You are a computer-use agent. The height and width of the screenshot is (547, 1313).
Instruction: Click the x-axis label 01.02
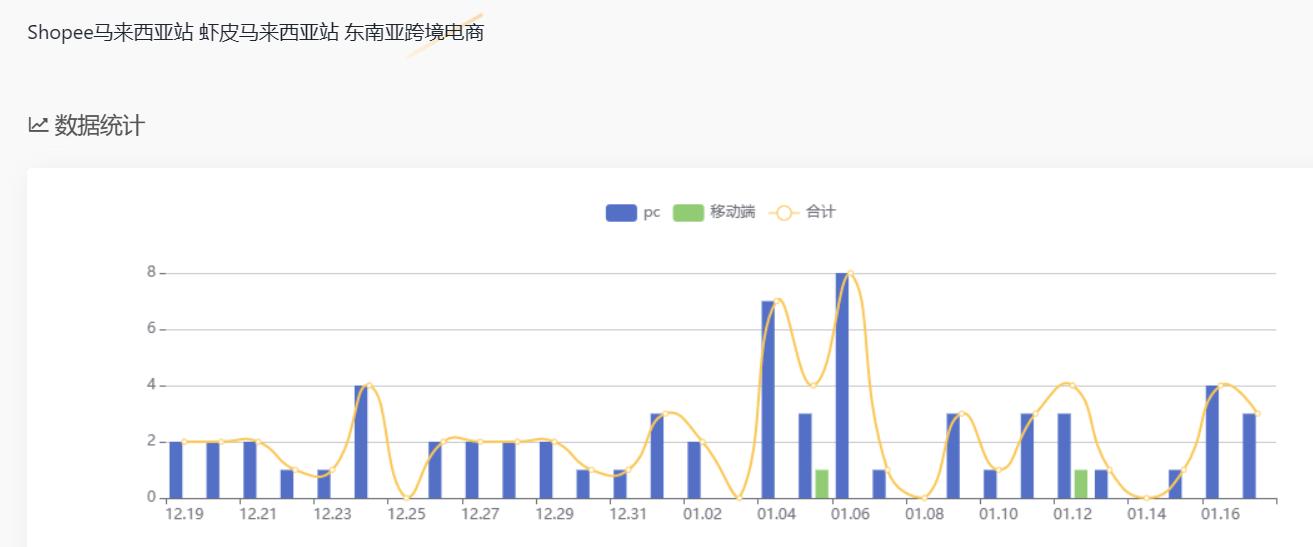(702, 514)
